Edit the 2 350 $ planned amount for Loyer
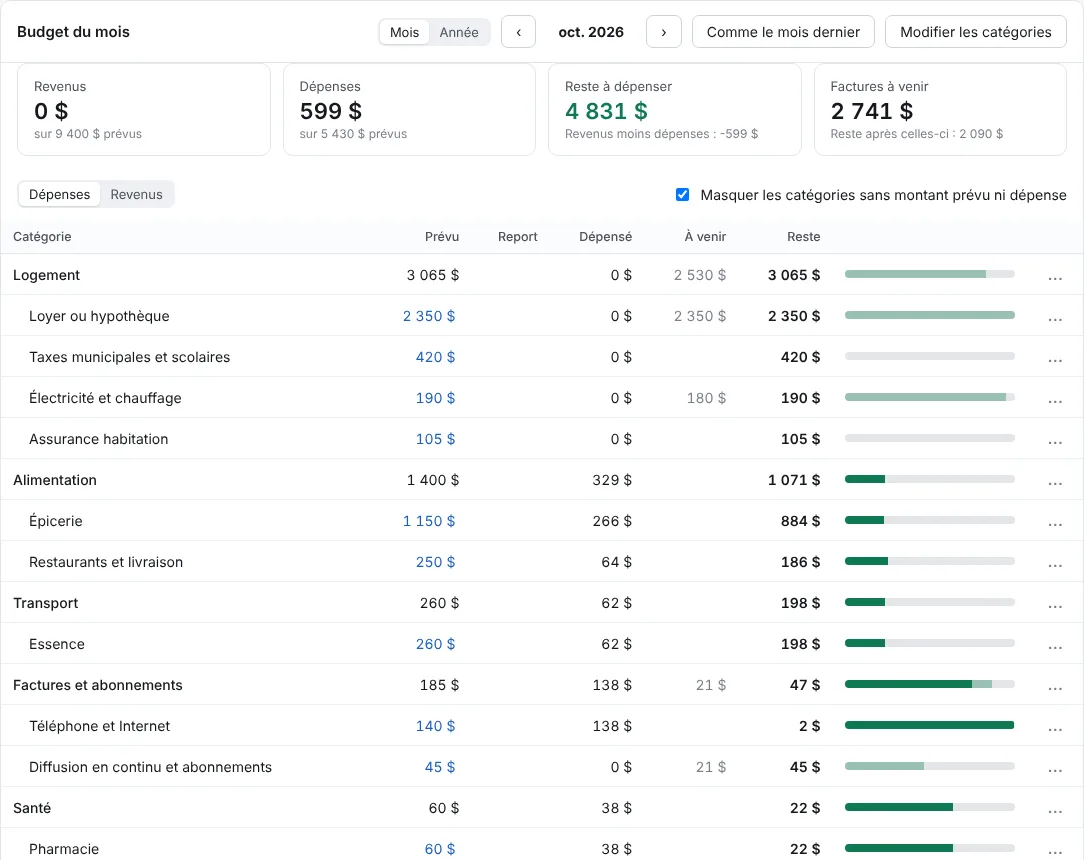Image resolution: width=1084 pixels, height=860 pixels. [x=429, y=316]
